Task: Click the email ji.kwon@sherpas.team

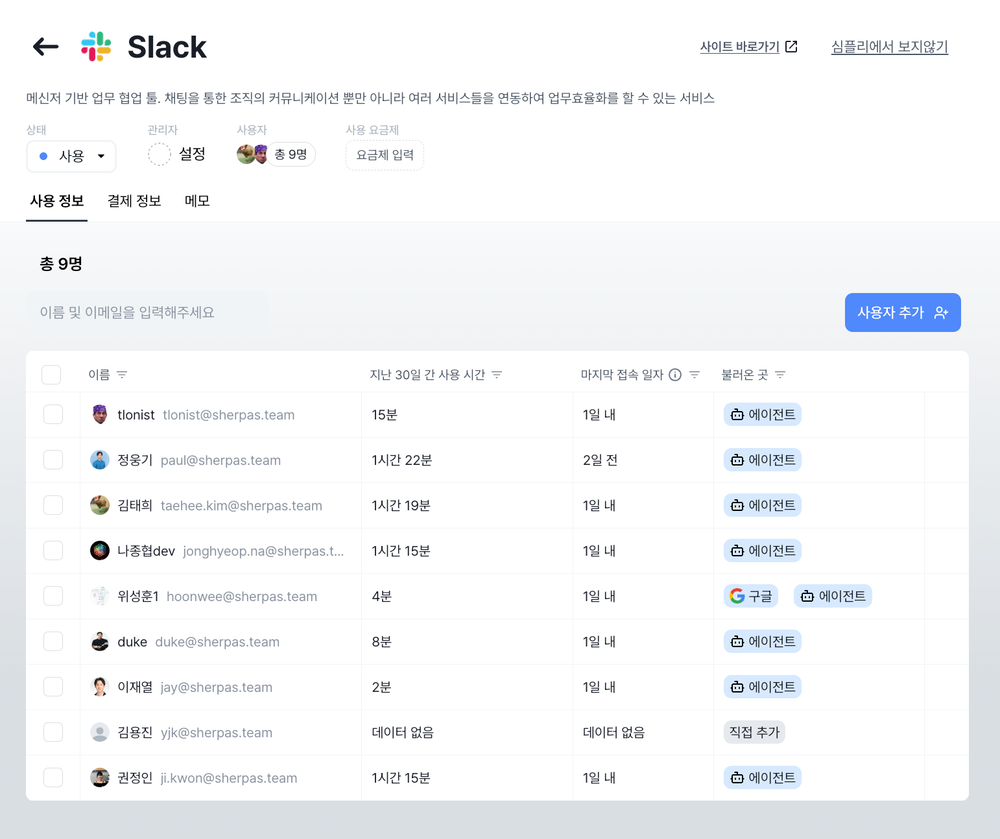Action: (229, 778)
